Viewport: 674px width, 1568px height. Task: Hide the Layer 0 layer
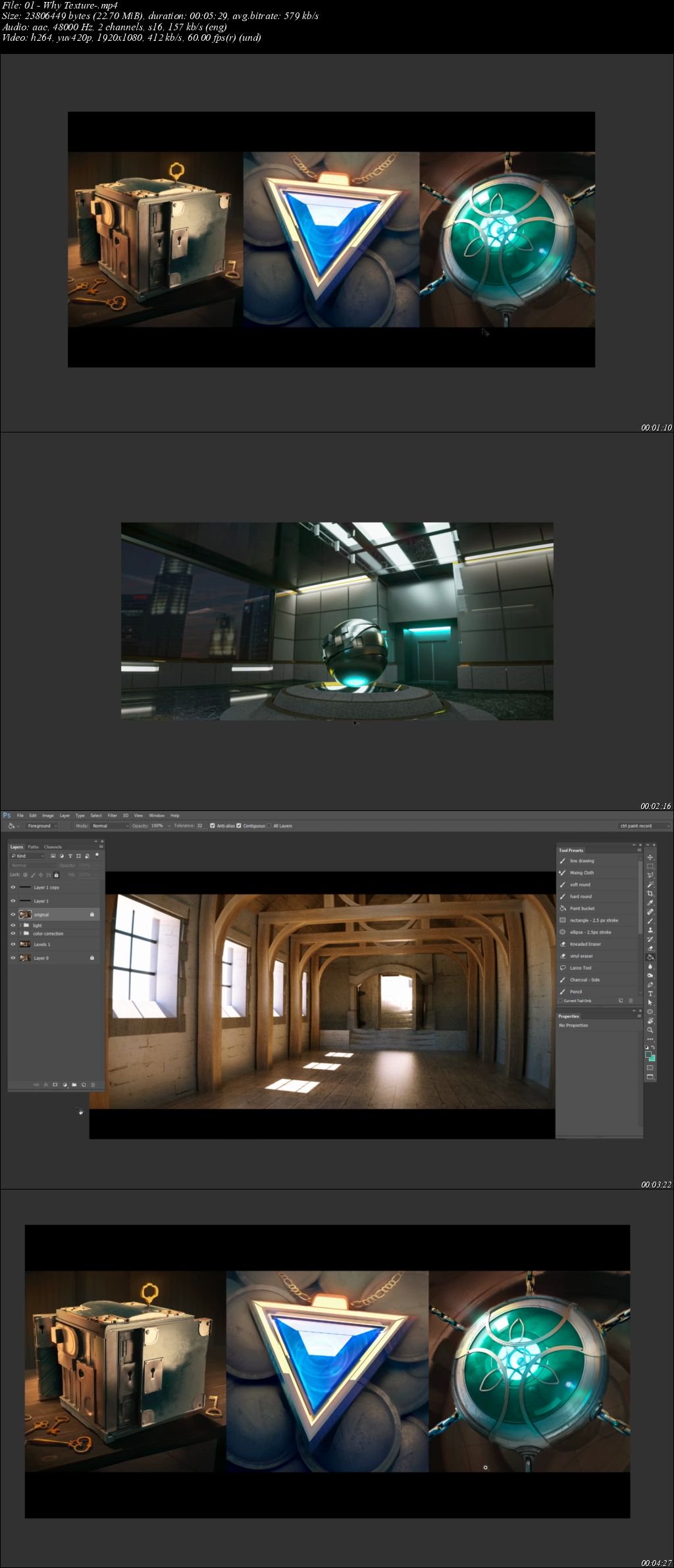13,958
